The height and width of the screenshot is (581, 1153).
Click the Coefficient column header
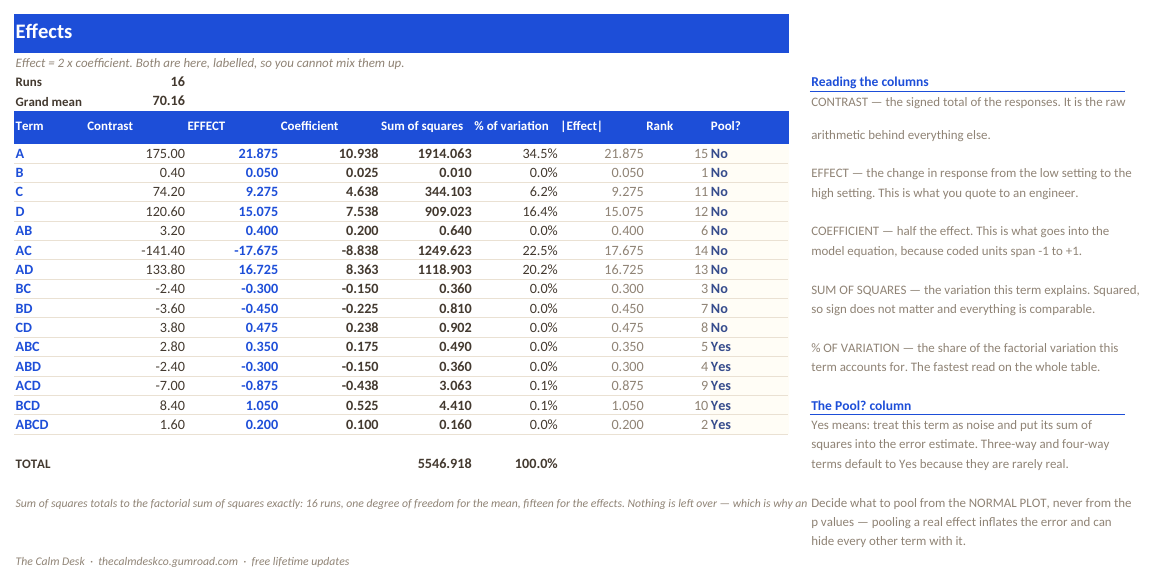point(309,126)
